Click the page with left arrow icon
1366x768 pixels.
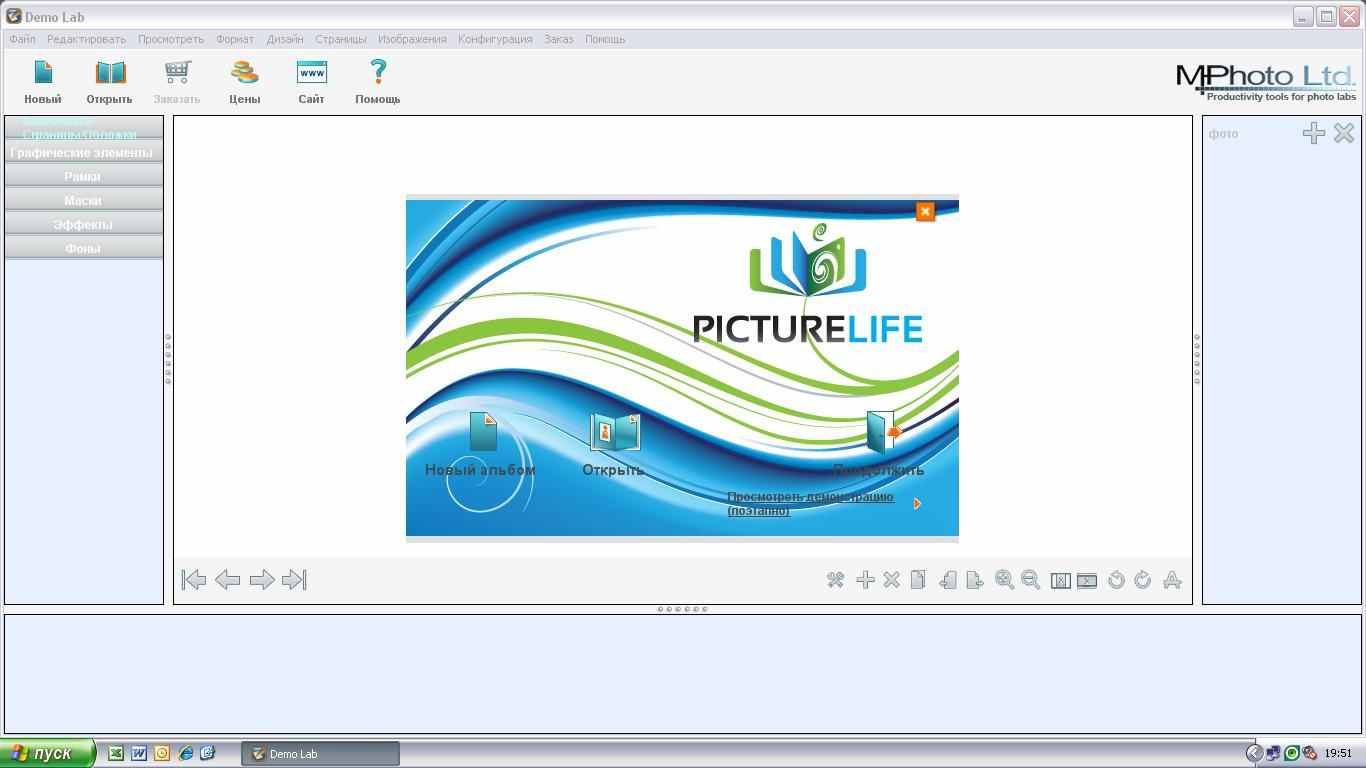coord(947,580)
